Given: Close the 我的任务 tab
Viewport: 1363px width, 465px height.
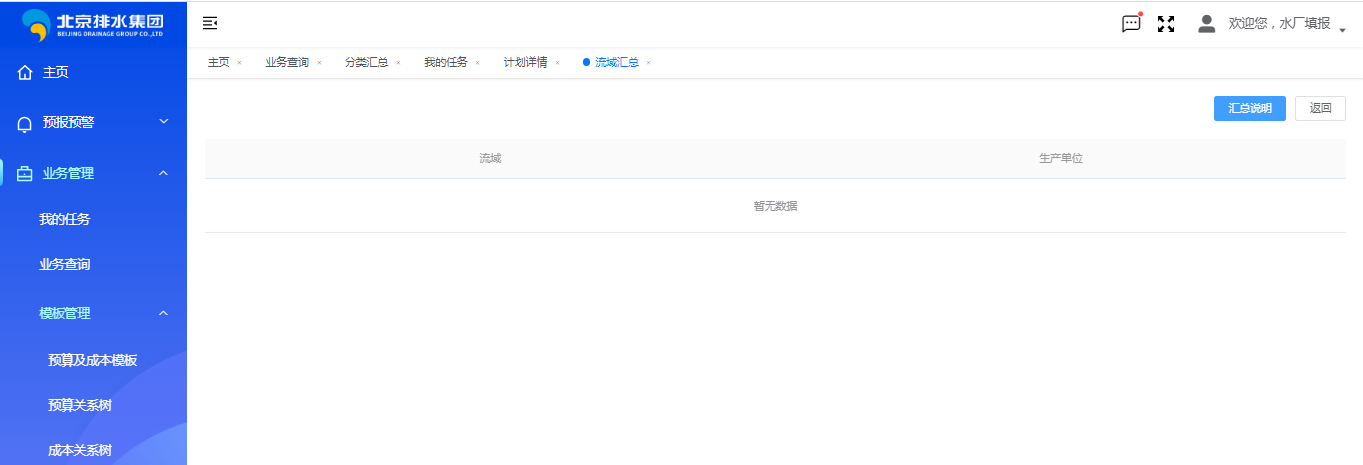Looking at the screenshot, I should (x=477, y=63).
